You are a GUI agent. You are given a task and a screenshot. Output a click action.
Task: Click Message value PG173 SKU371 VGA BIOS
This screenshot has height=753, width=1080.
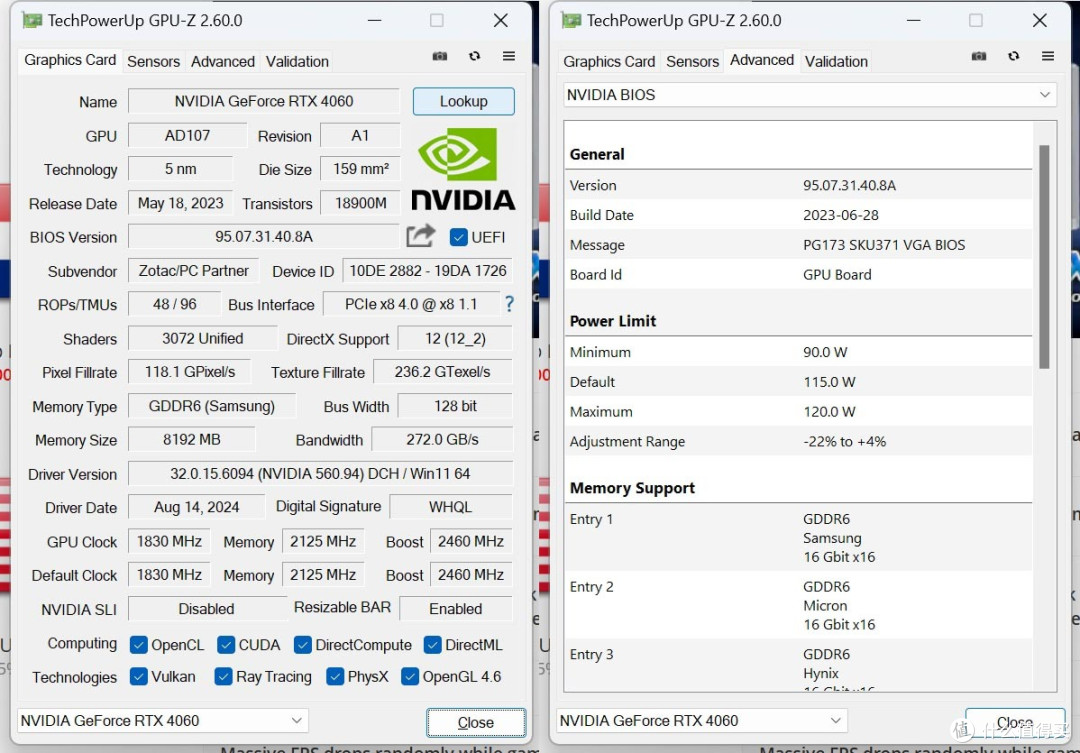tap(884, 245)
